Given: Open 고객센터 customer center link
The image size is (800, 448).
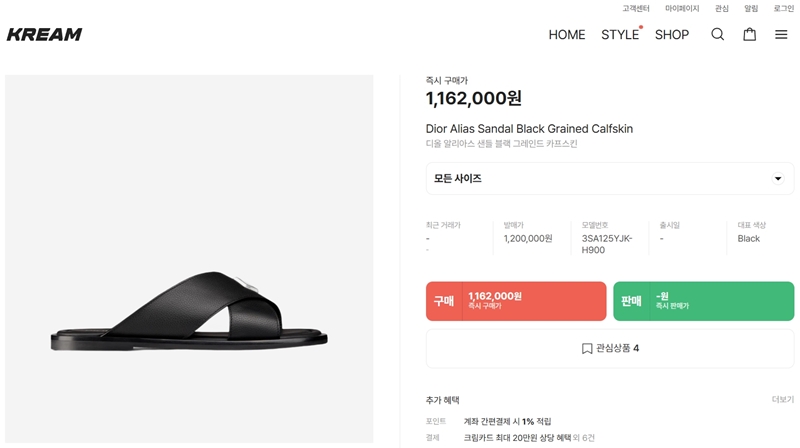Looking at the screenshot, I should [636, 9].
